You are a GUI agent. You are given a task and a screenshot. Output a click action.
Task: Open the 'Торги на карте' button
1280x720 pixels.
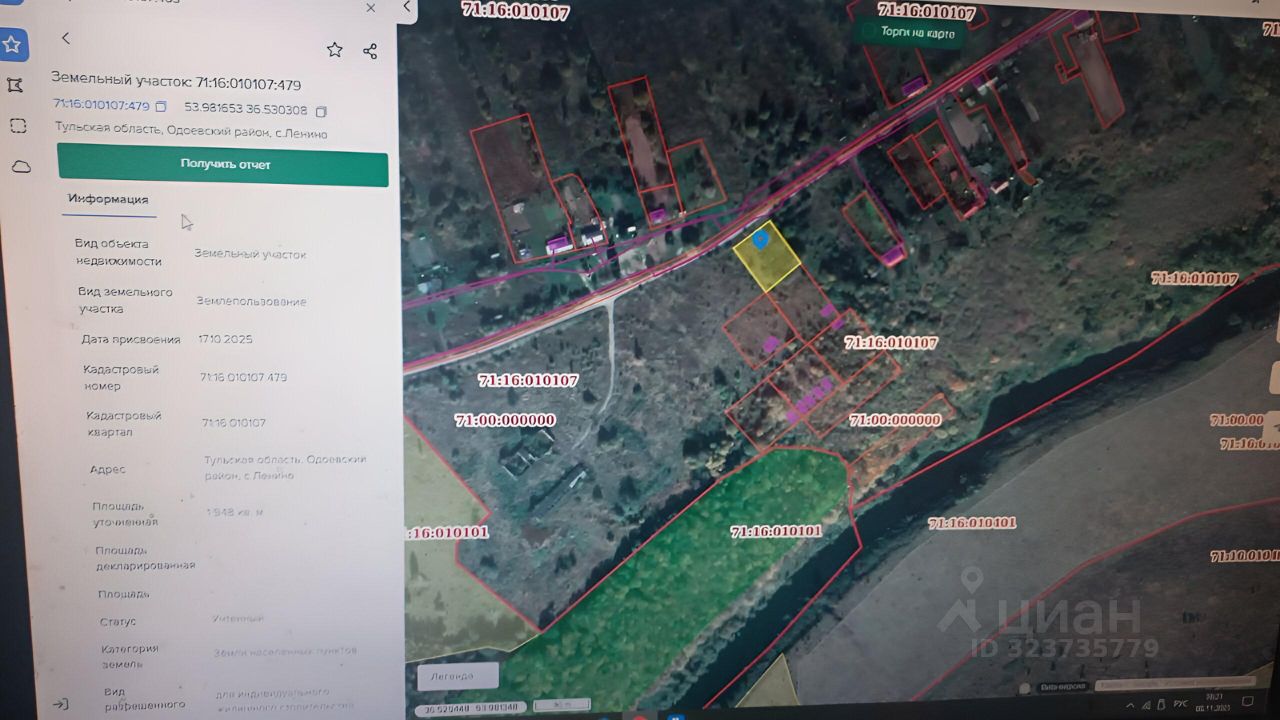912,32
